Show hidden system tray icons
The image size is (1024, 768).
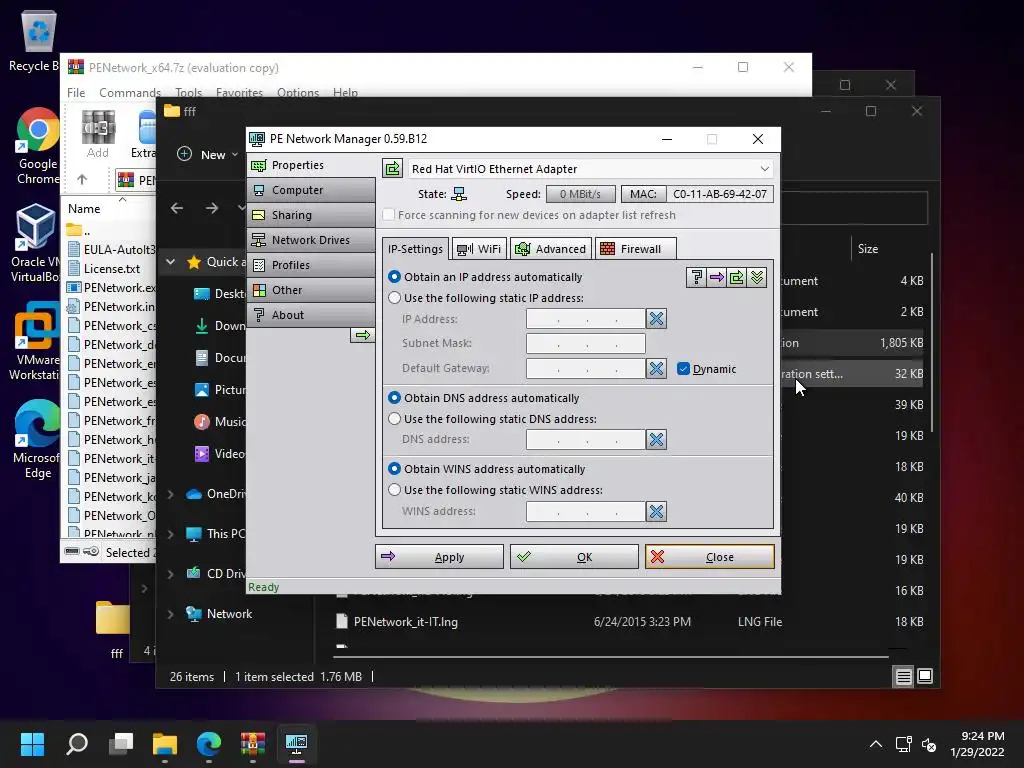pyautogui.click(x=876, y=744)
